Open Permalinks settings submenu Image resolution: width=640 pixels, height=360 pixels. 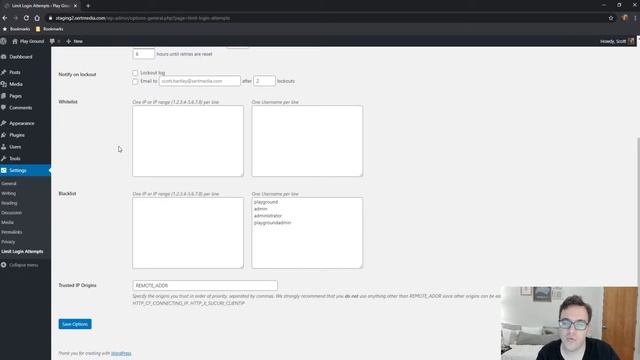[11, 232]
